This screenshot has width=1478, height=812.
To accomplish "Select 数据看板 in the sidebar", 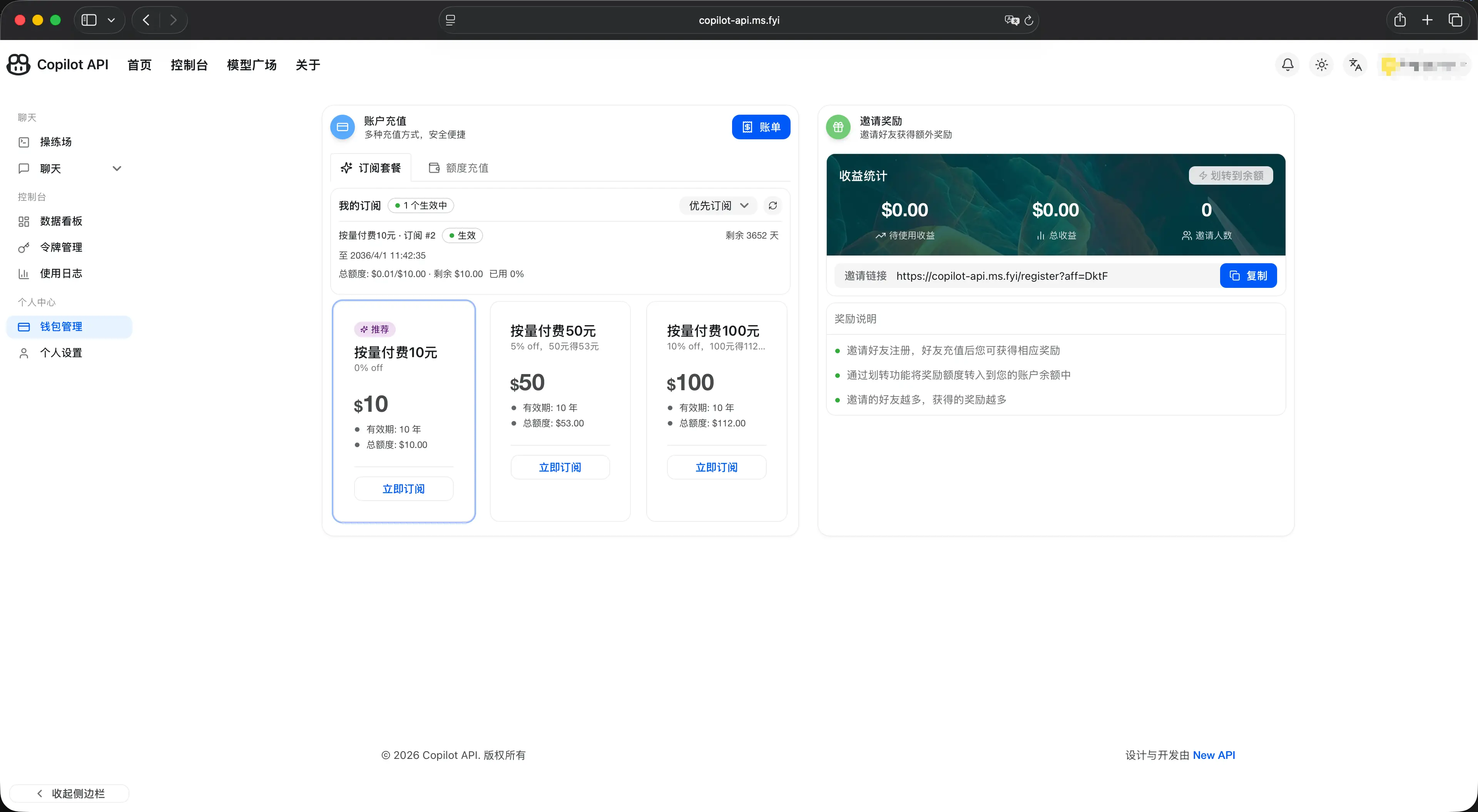I will click(x=60, y=221).
